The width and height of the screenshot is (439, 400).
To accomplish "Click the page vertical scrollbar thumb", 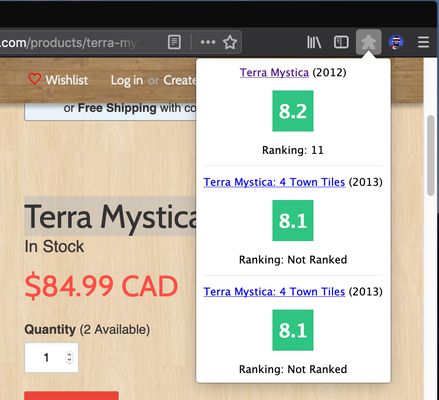I will tap(431, 155).
